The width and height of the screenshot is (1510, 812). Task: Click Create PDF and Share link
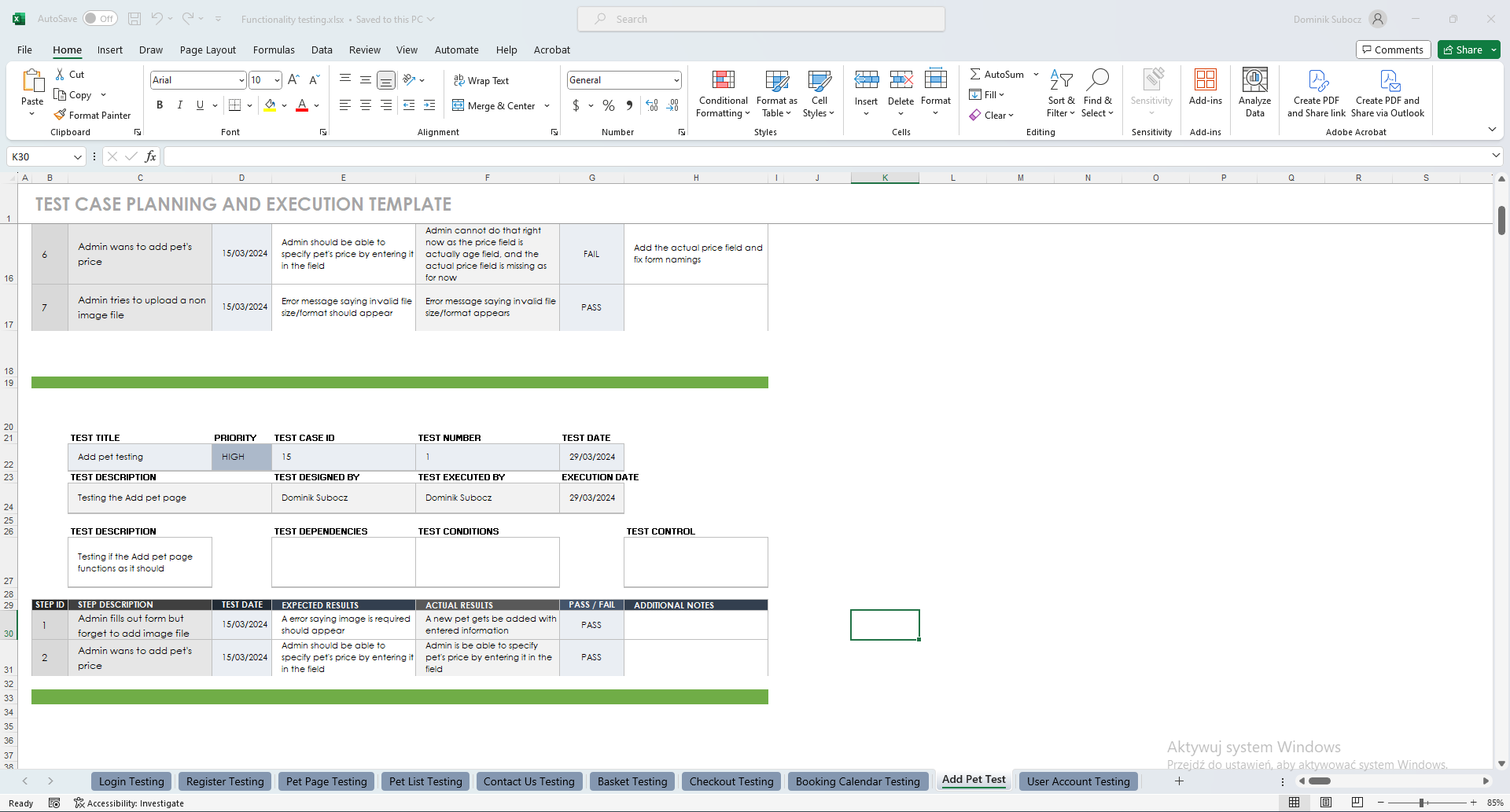pos(1315,93)
